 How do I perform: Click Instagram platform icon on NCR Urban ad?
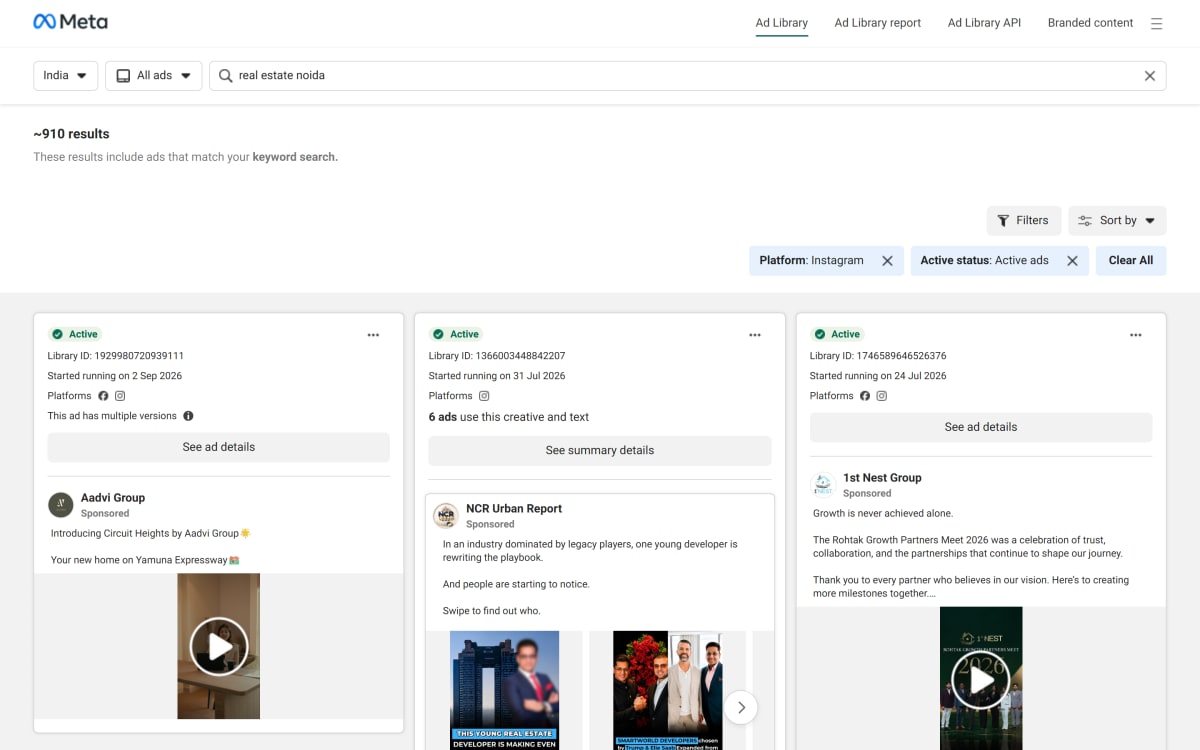[484, 396]
